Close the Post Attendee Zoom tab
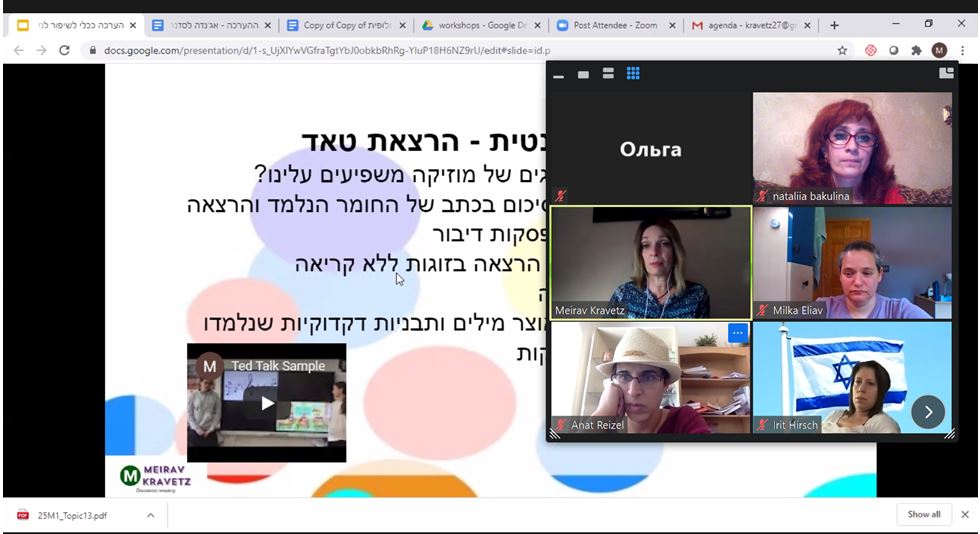Image resolution: width=980 pixels, height=534 pixels. coord(672,26)
